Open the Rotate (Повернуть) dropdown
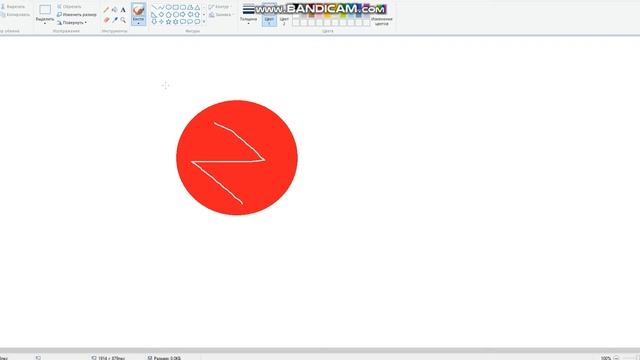The width and height of the screenshot is (640, 360). tap(72, 22)
